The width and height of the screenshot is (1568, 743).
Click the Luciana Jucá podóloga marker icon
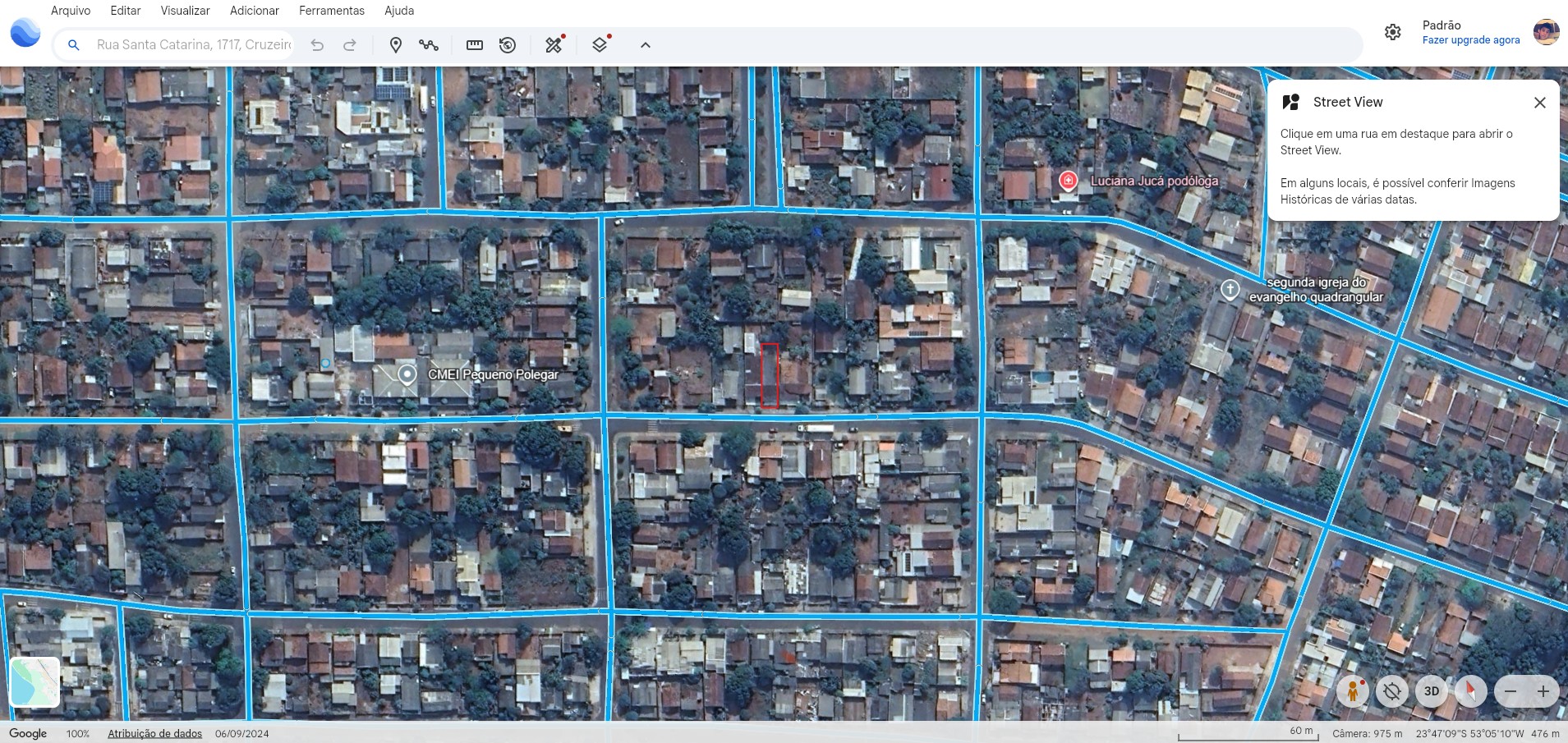pyautogui.click(x=1068, y=181)
